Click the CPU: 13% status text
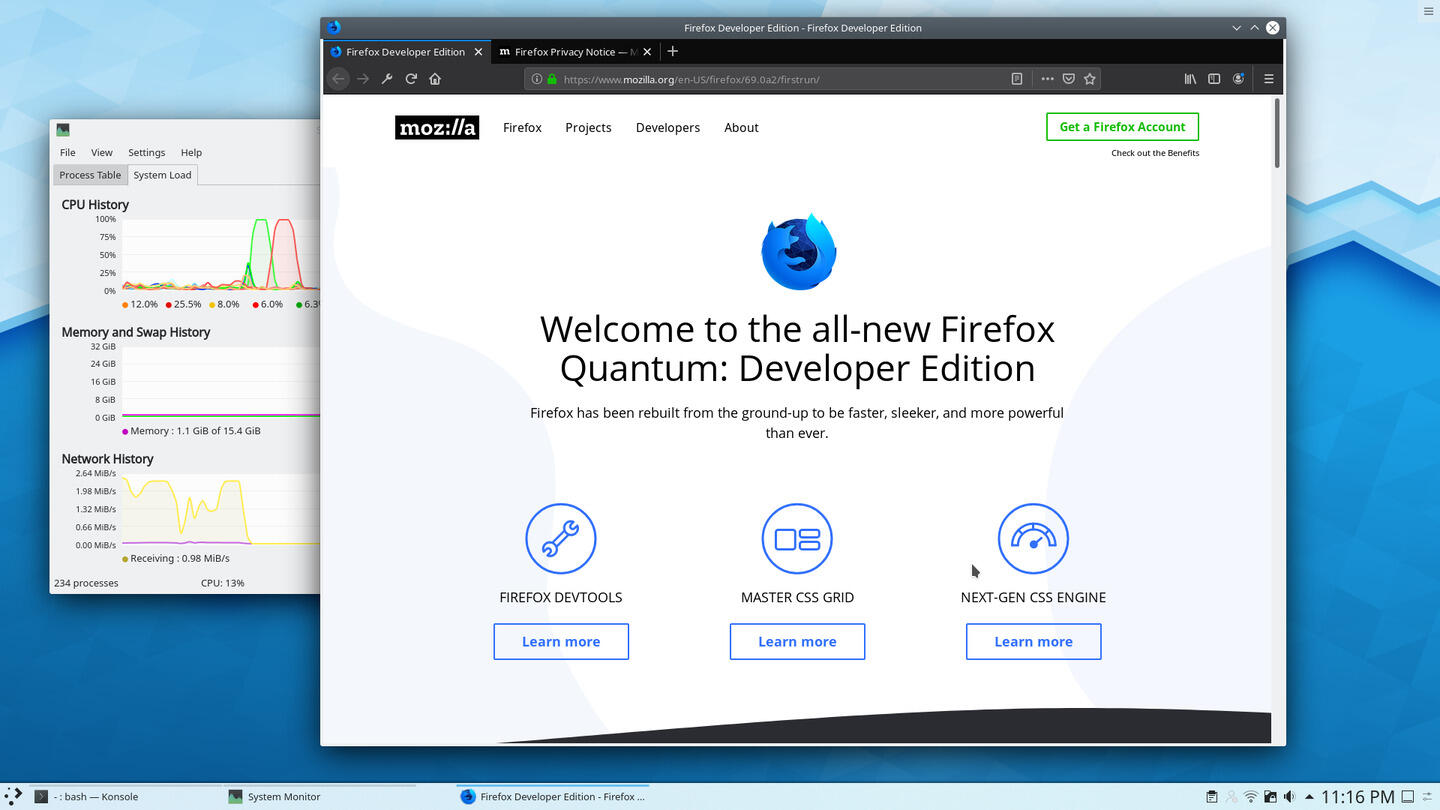The image size is (1440, 810). (222, 583)
